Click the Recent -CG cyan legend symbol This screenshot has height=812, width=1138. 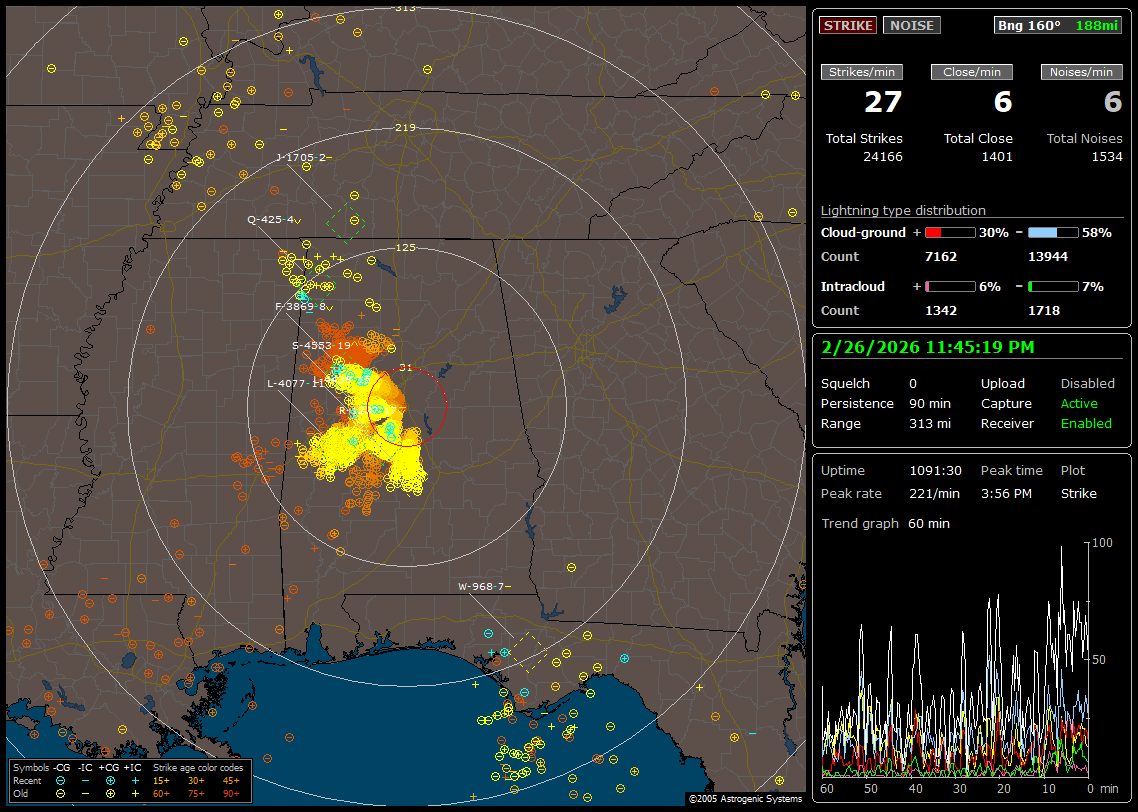60,780
